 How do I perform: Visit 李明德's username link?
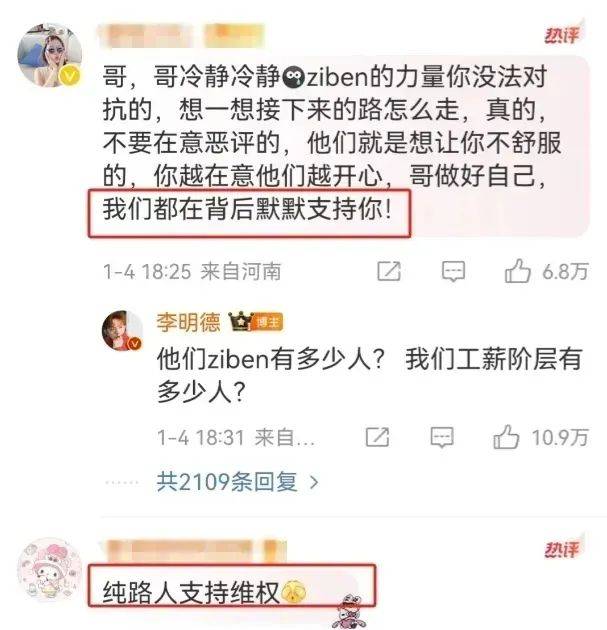pos(188,322)
